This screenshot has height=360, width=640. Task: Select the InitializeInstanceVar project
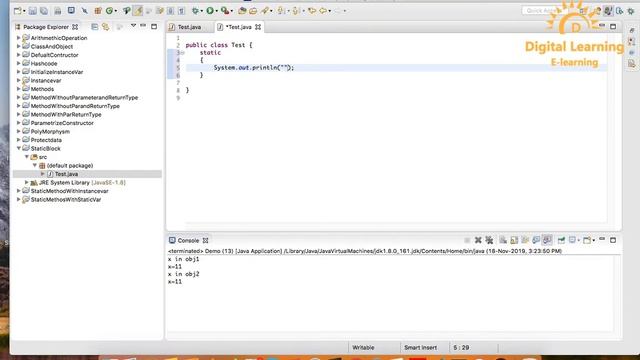(x=57, y=72)
